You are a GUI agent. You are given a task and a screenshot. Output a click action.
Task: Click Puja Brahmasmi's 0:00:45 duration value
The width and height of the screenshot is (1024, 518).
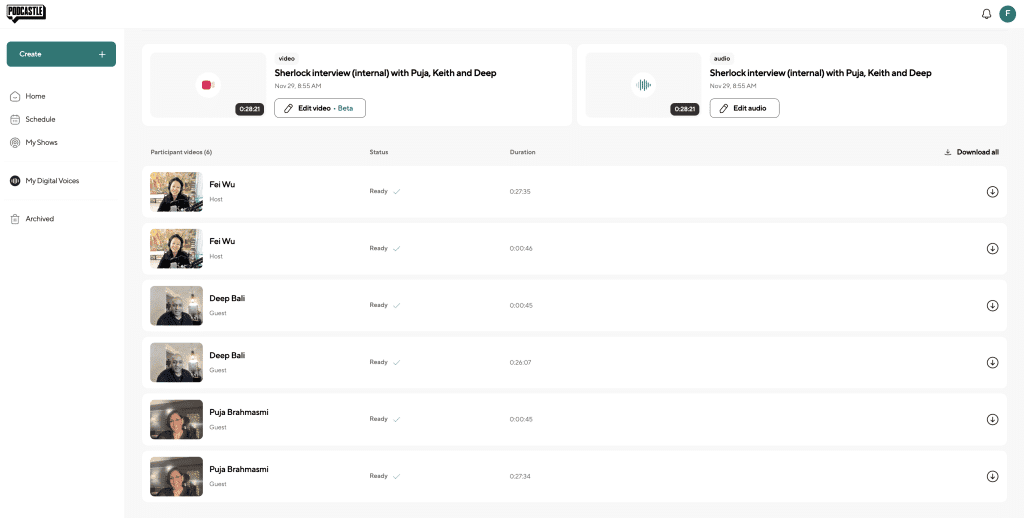521,419
